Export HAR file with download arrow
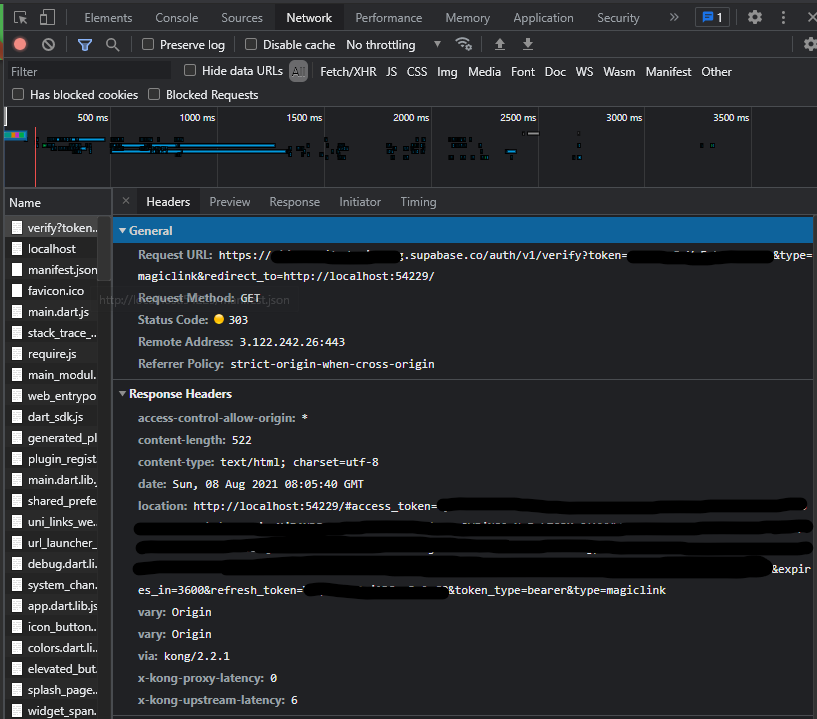The image size is (817, 719). 528,44
